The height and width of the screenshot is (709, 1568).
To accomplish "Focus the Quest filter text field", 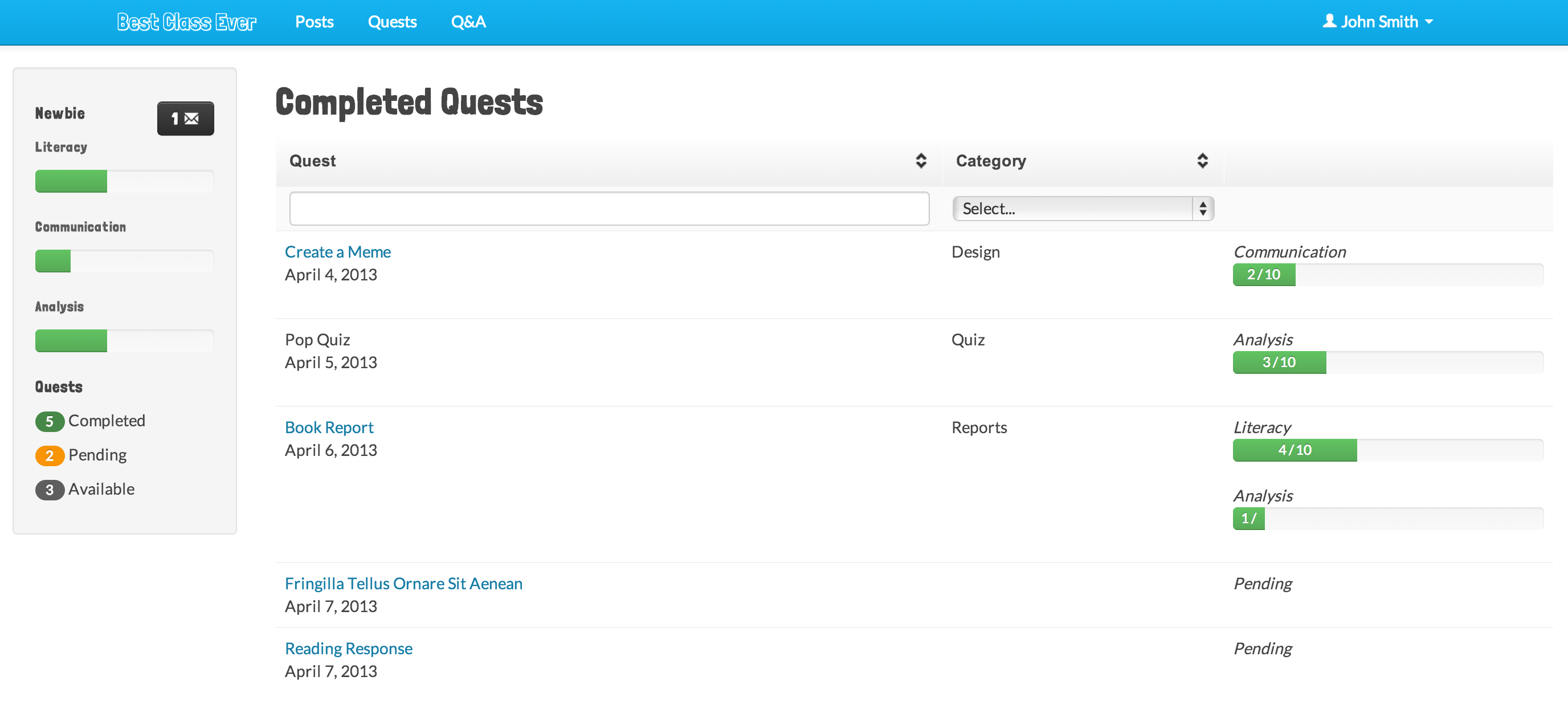I will [x=609, y=209].
